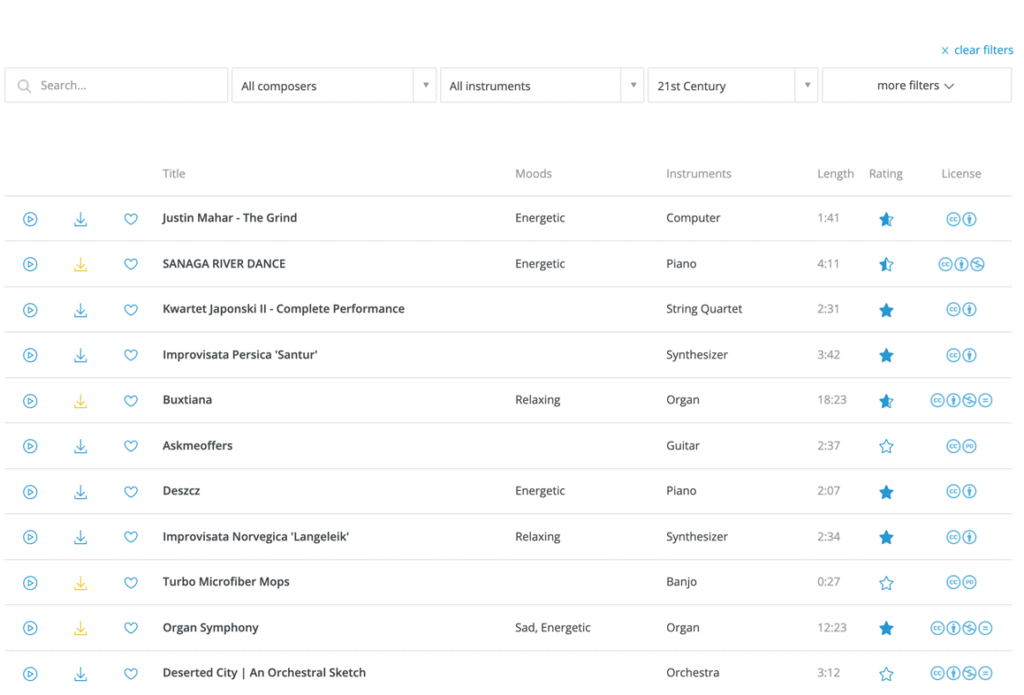Download Organ Symphony track
The height and width of the screenshot is (695, 1024).
point(81,628)
